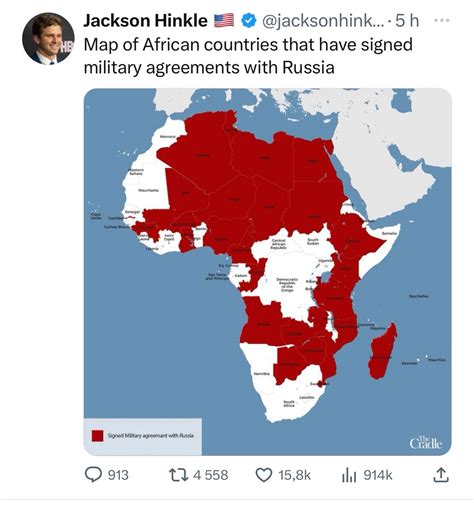Open the Jackson Hinkle display name

click(x=145, y=21)
